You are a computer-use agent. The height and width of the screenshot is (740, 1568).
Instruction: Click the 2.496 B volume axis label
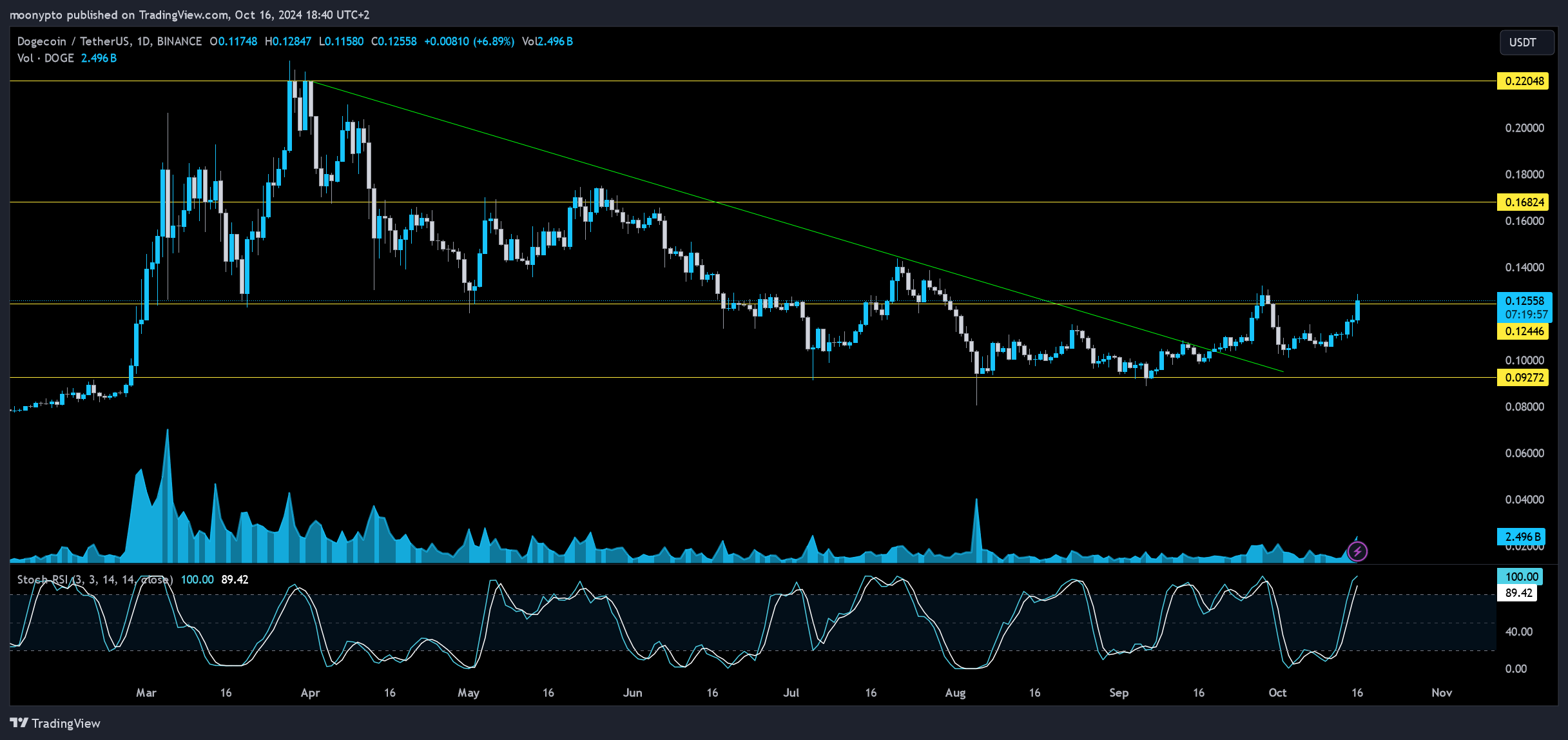point(1522,537)
